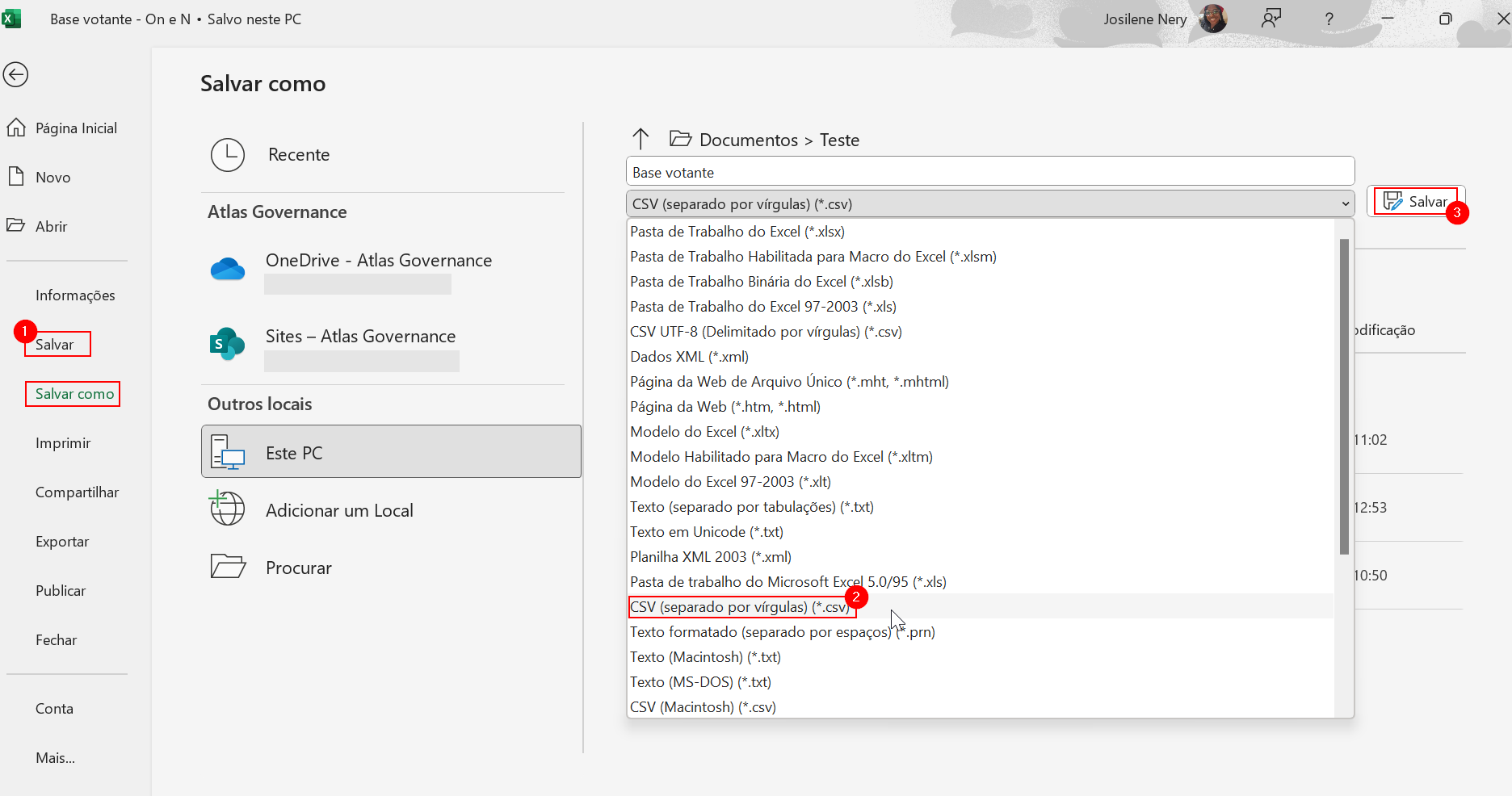Open the Teste breadcrumb link

(x=839, y=139)
